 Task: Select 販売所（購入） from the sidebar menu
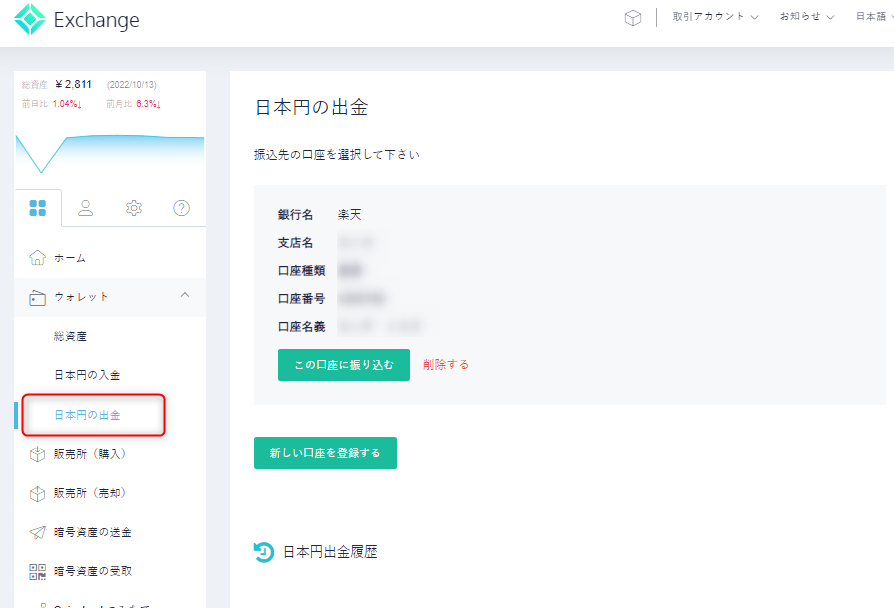coord(90,453)
